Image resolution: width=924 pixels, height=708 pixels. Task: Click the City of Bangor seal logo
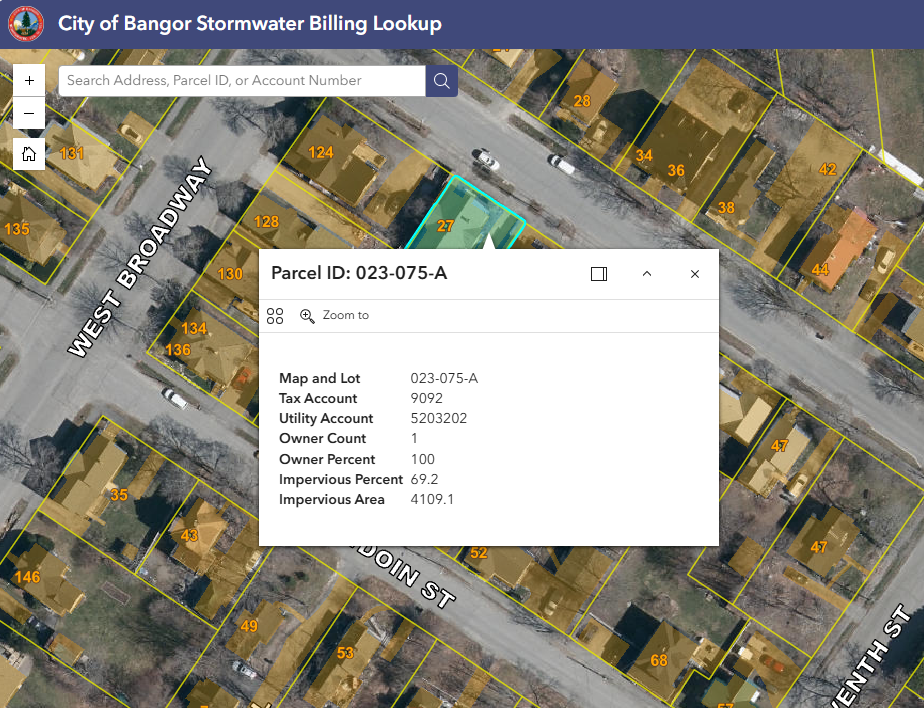25,24
